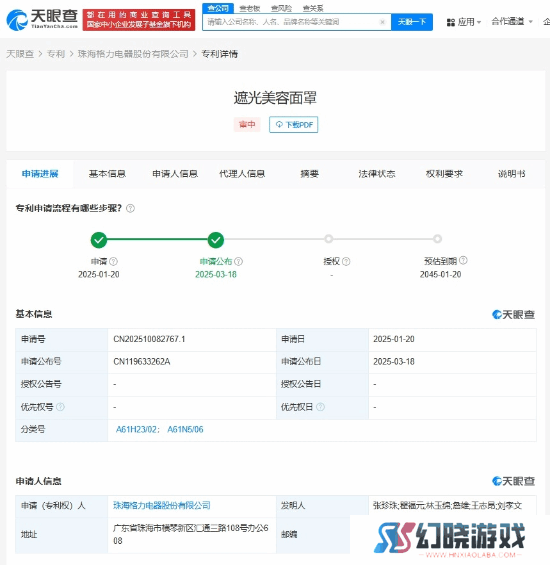
Task: Click the help icon beside 申请 step
Action: pos(114,261)
